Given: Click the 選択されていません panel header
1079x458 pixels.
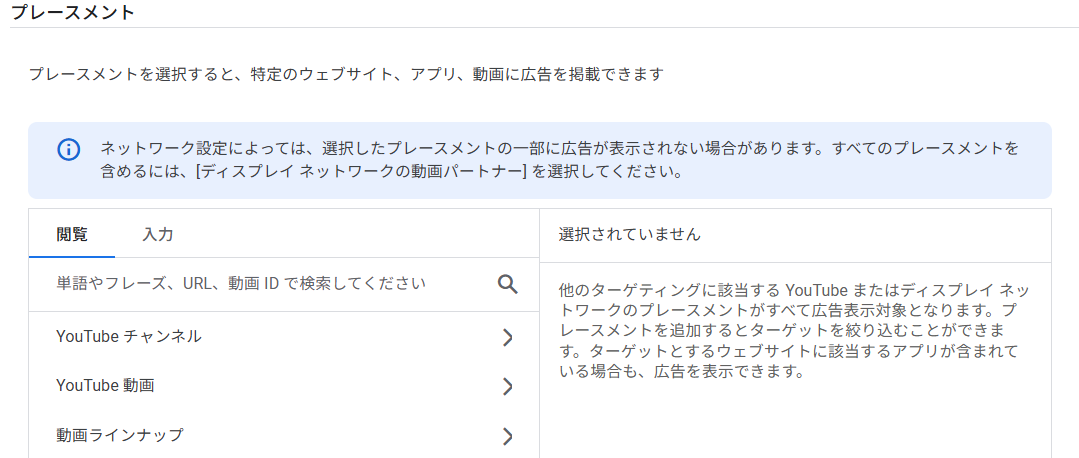Looking at the screenshot, I should tap(630, 235).
